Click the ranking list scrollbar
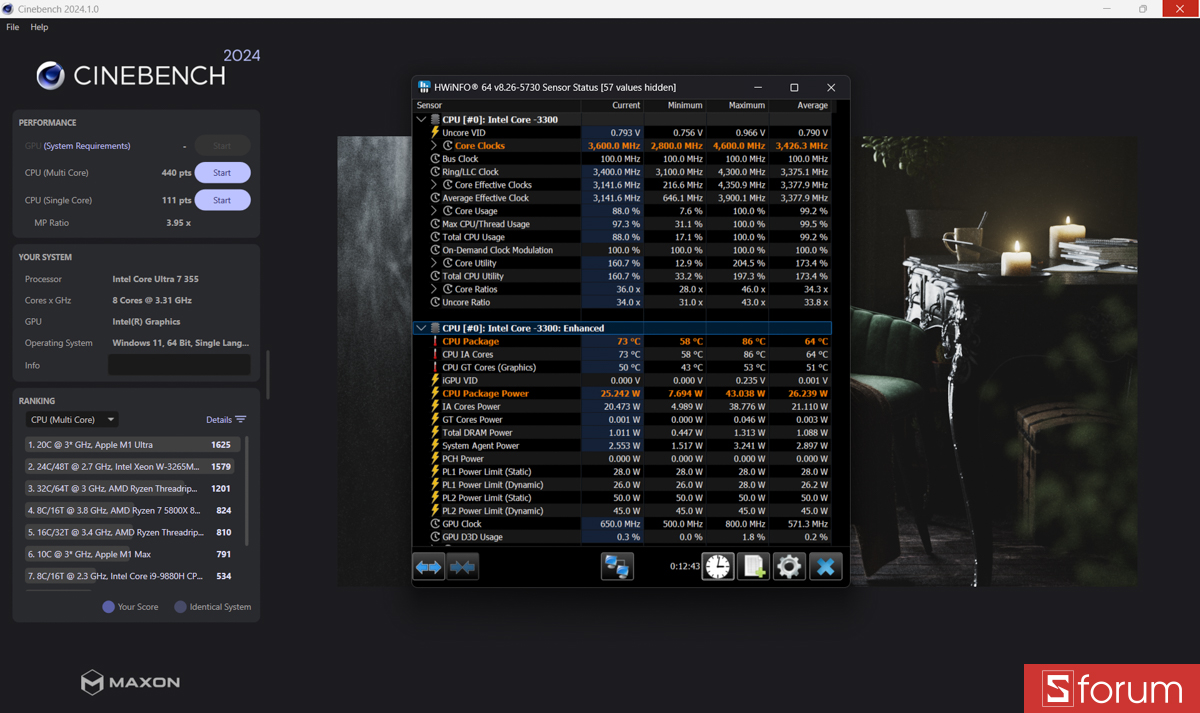This screenshot has height=713, width=1200. pyautogui.click(x=247, y=490)
